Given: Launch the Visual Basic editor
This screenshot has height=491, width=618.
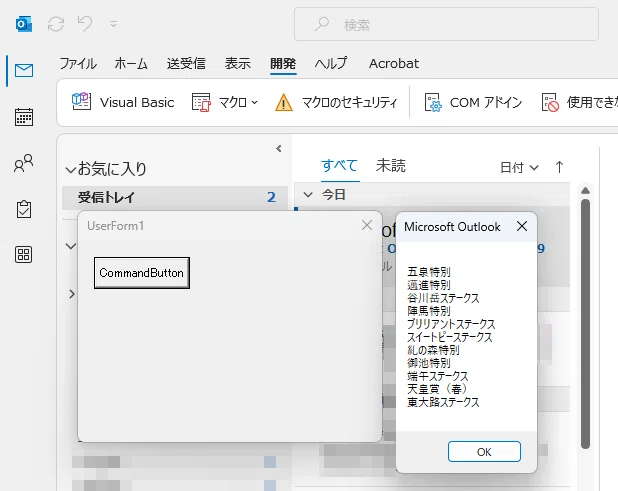Looking at the screenshot, I should pos(123,102).
